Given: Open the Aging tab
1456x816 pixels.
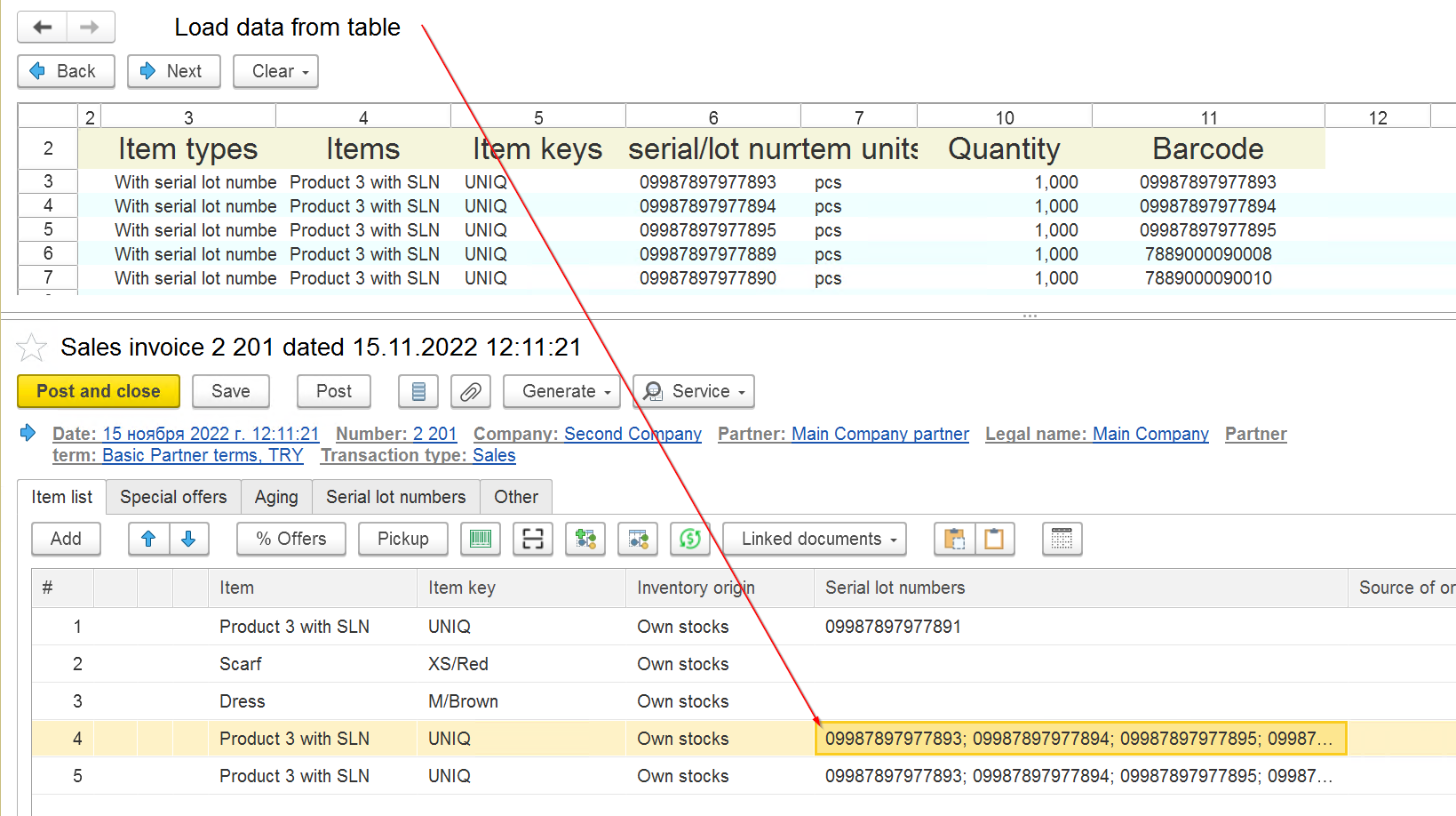Looking at the screenshot, I should pos(276,497).
